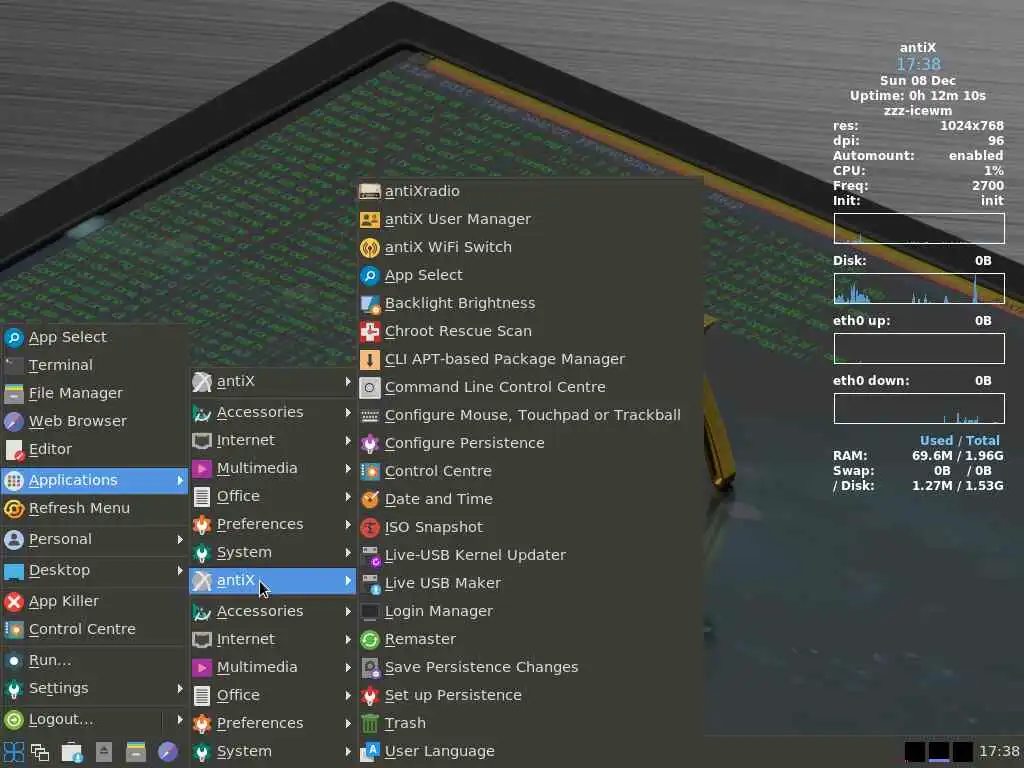Open File Manager from the main menu
The height and width of the screenshot is (768, 1024).
click(x=95, y=394)
